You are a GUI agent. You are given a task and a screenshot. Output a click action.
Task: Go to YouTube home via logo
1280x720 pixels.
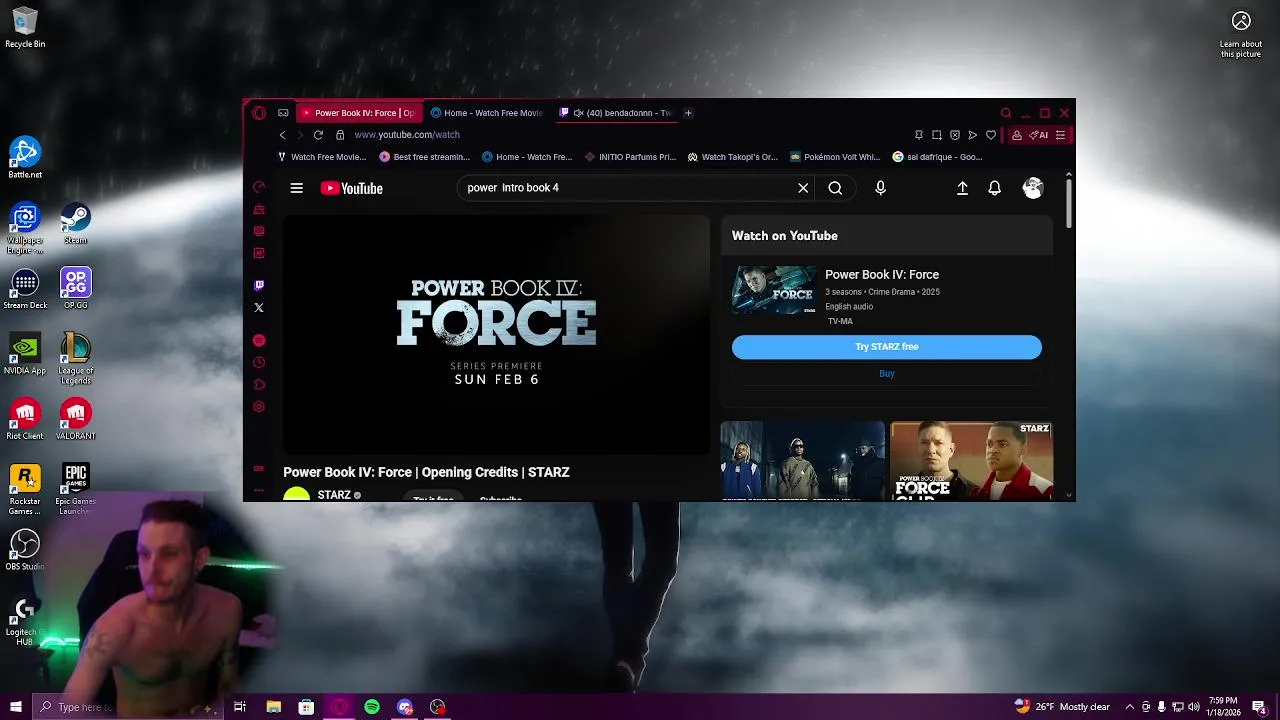(352, 188)
